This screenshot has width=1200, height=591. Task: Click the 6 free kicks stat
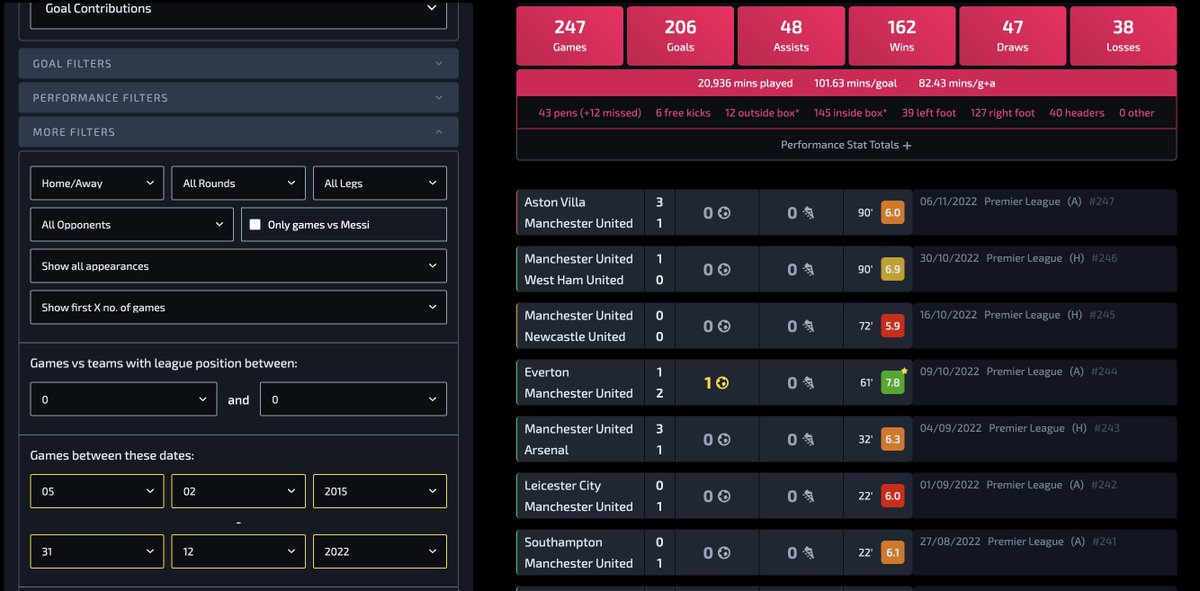[x=683, y=113]
